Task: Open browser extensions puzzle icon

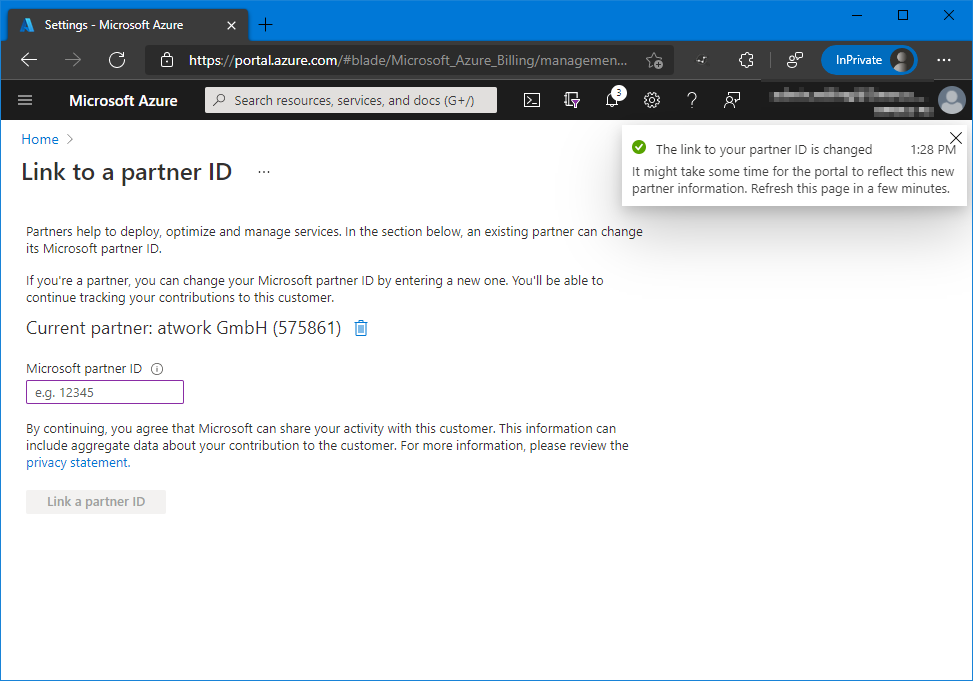Action: point(747,60)
